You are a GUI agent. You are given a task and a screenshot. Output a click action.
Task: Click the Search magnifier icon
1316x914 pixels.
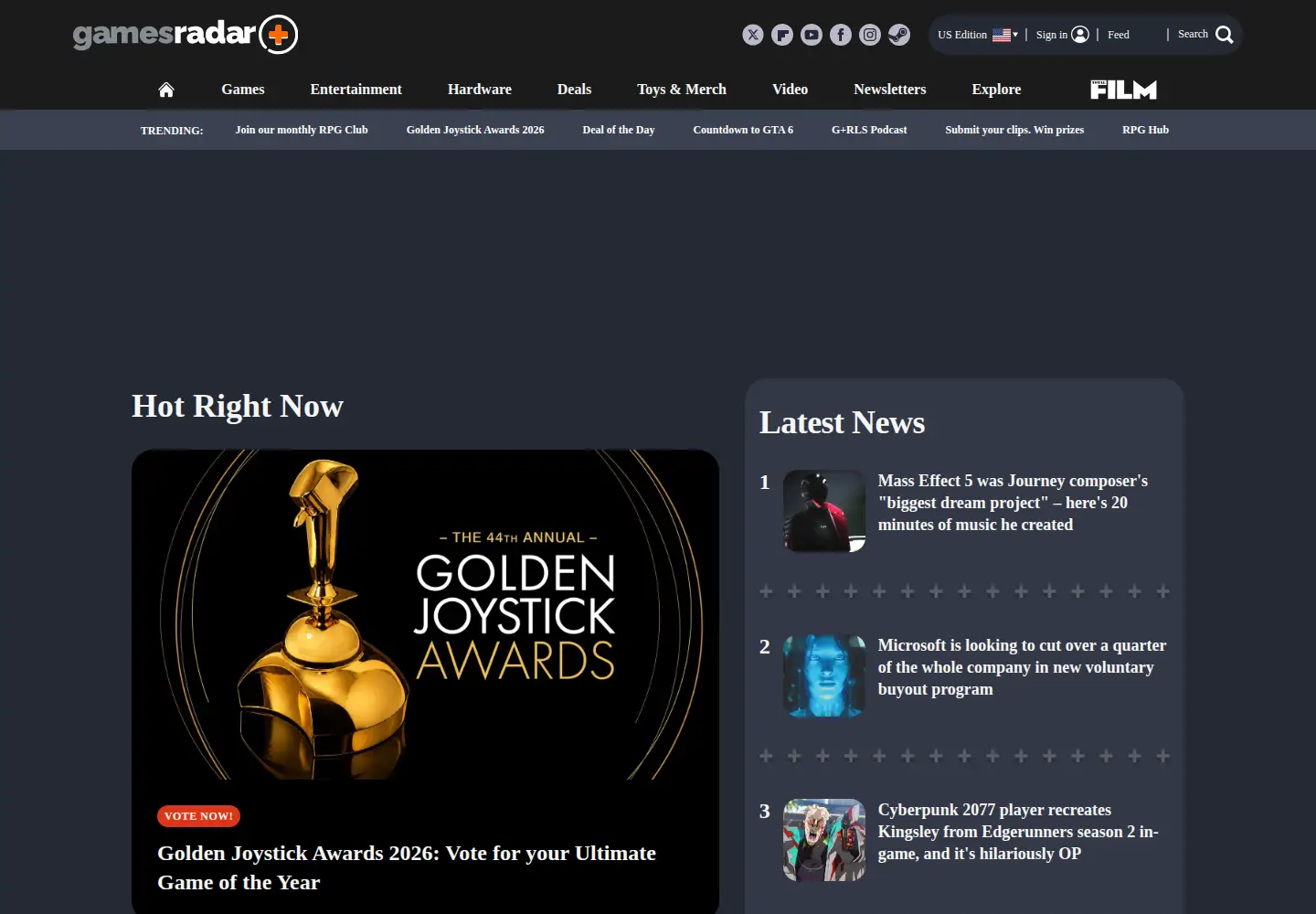[x=1225, y=35]
